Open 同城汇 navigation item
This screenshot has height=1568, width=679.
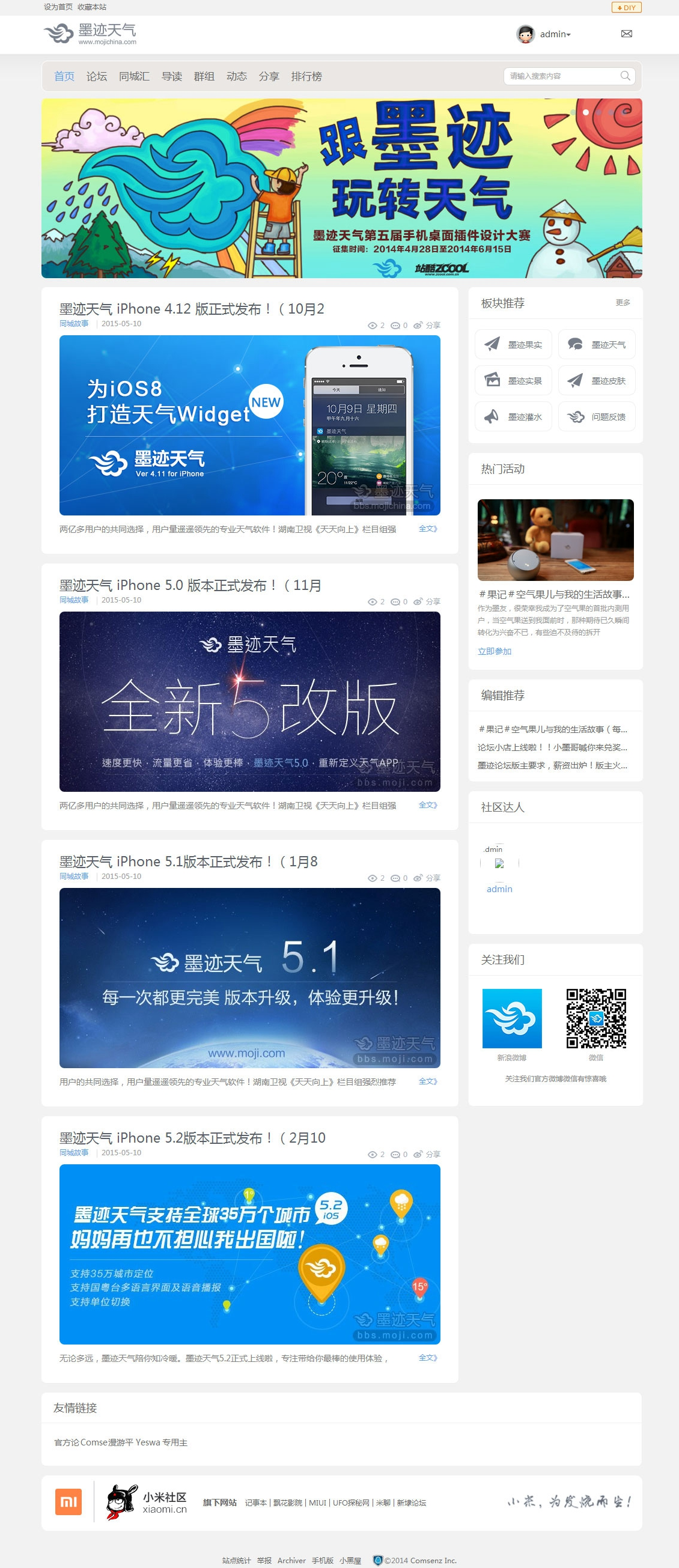pyautogui.click(x=134, y=76)
